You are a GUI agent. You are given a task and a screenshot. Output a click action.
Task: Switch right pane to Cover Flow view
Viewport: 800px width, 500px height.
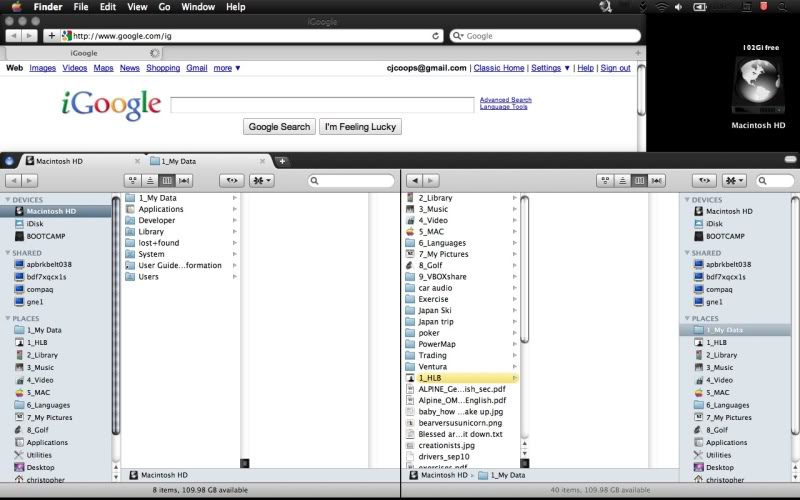657,180
